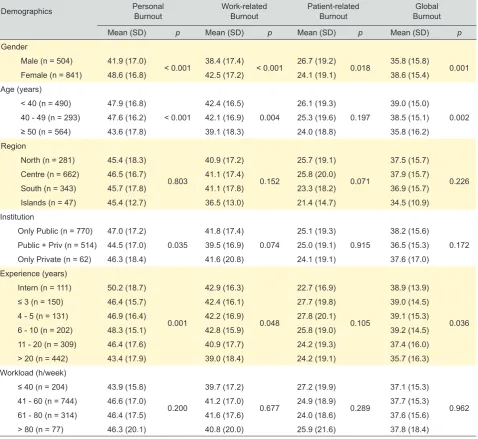Click the value '41.9 (17.0)' in Male row
Viewport: 478px width, 439px height.
(x=127, y=61)
